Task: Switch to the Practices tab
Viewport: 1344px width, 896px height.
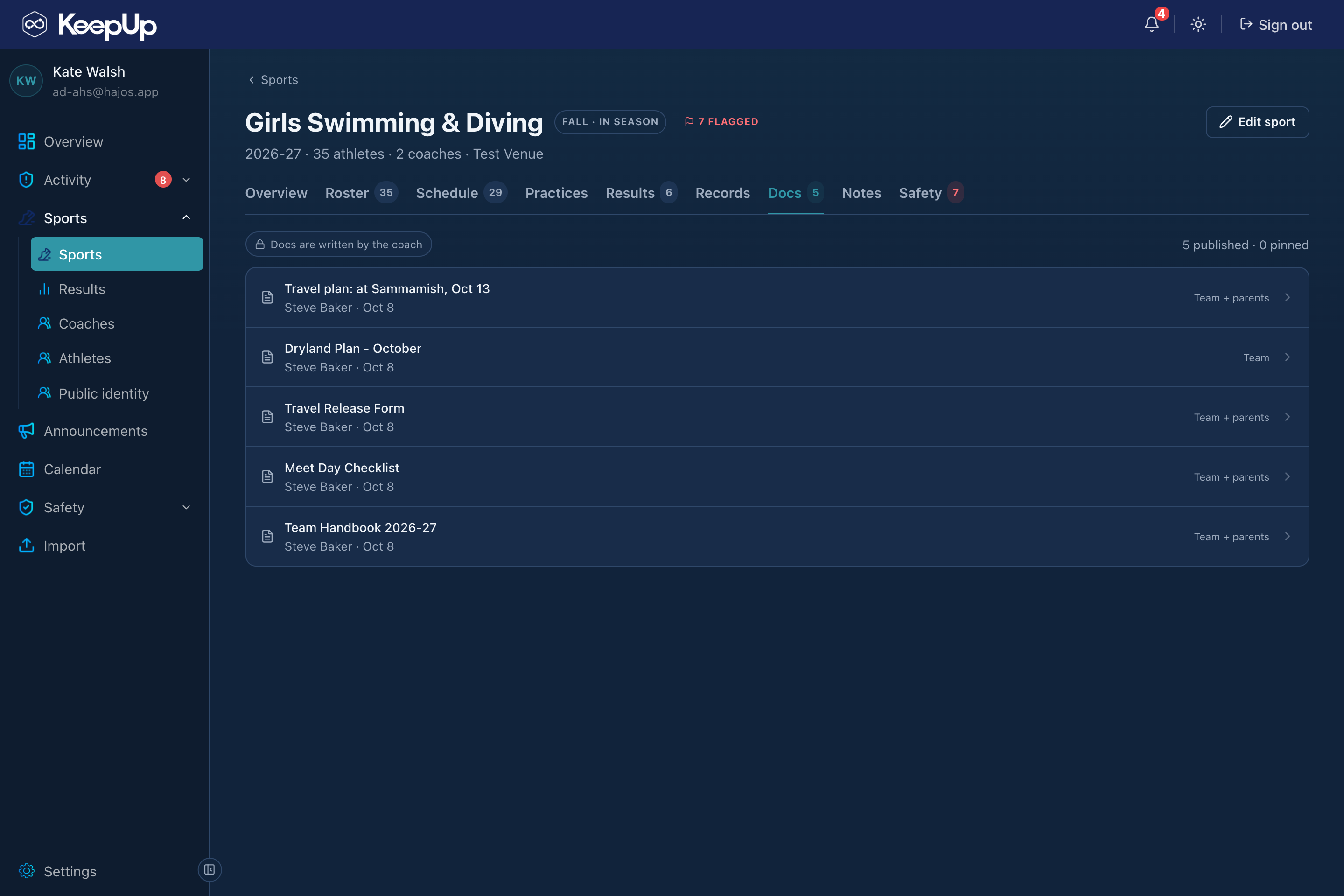Action: click(x=556, y=193)
